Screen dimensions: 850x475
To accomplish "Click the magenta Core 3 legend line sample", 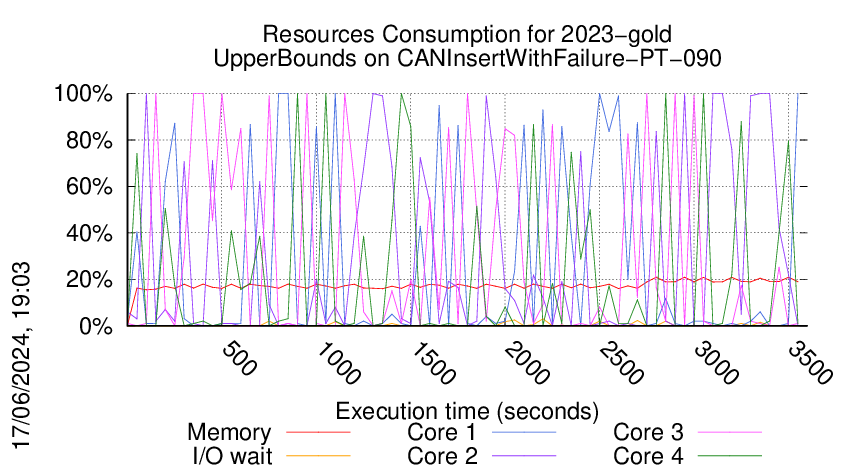I will 730,432.
